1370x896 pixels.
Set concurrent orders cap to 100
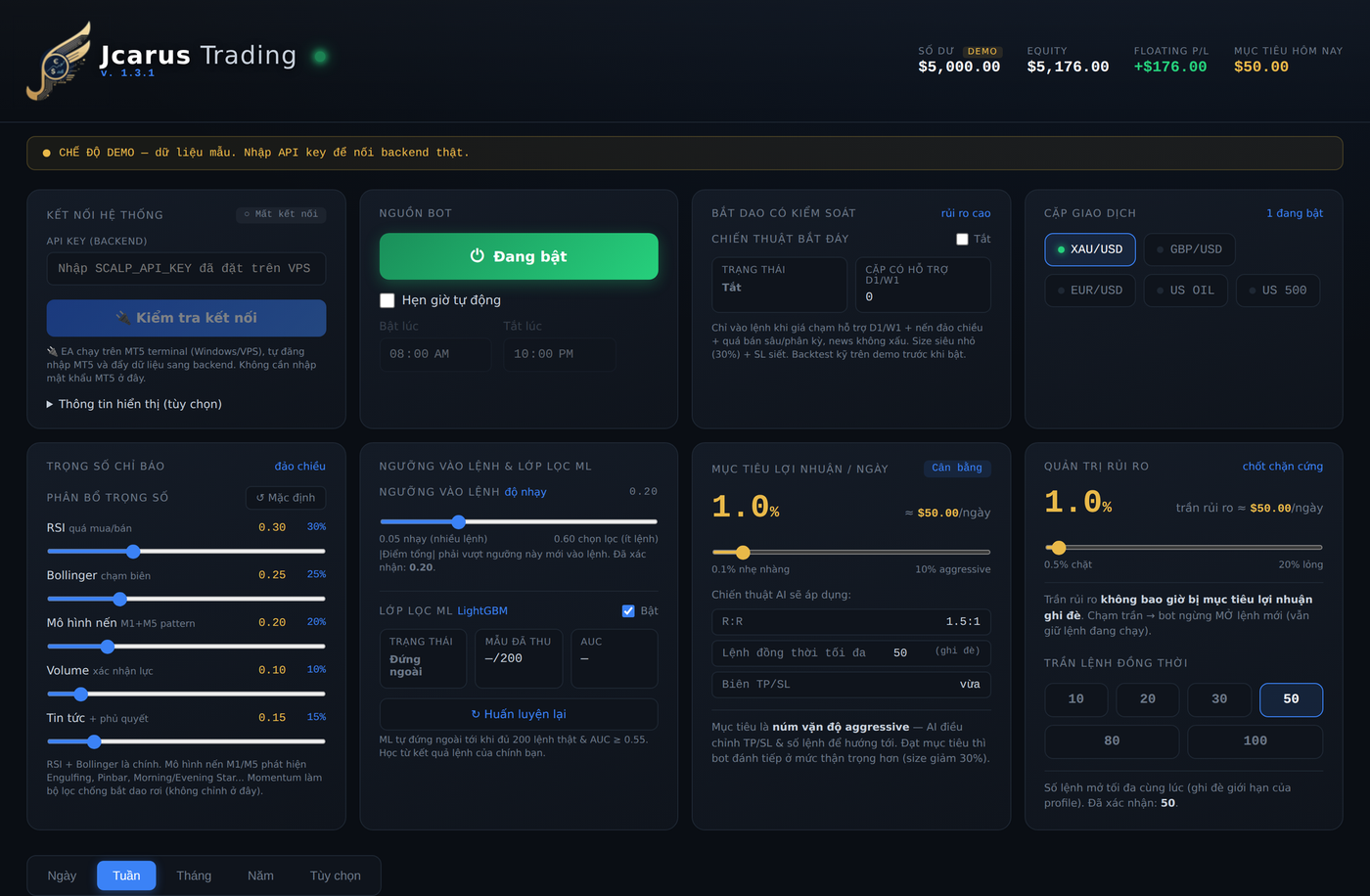tap(1256, 741)
